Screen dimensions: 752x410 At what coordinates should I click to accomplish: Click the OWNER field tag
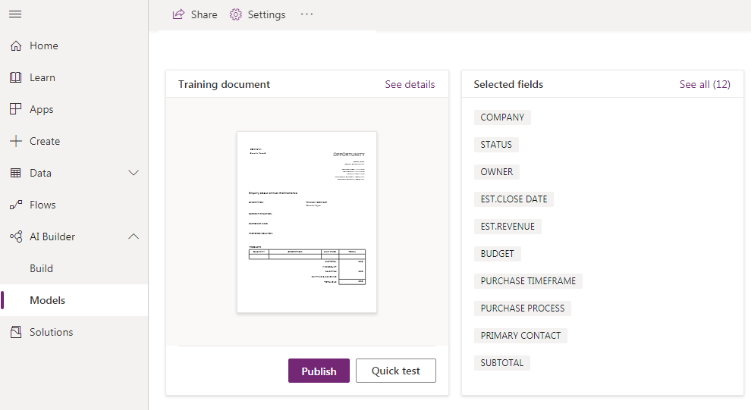(x=496, y=172)
